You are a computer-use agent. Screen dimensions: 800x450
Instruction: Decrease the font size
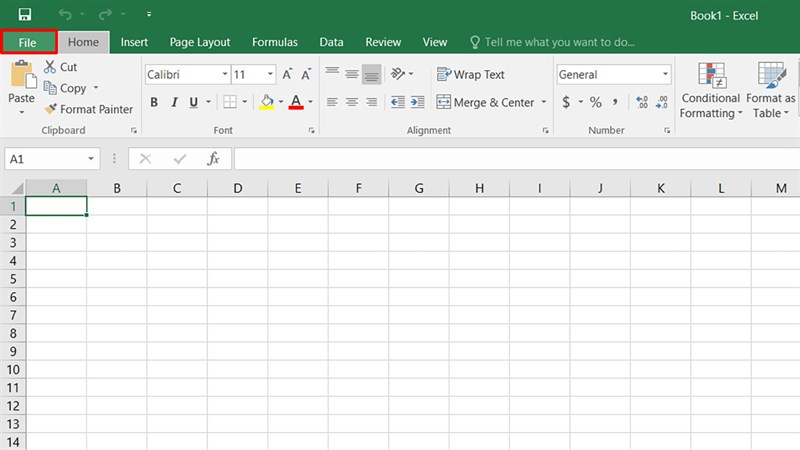(306, 74)
